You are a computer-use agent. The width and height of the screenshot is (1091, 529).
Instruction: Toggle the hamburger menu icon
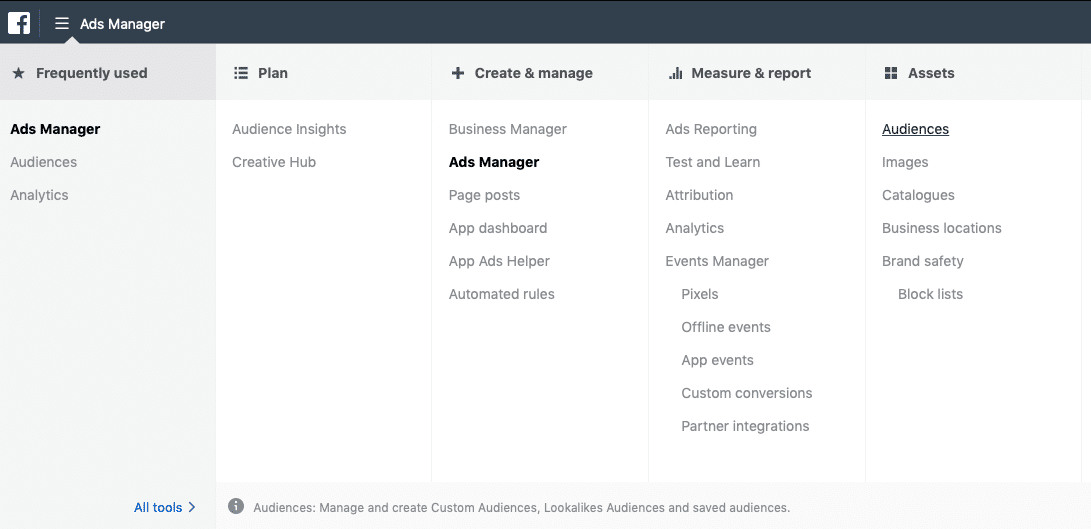[62, 24]
